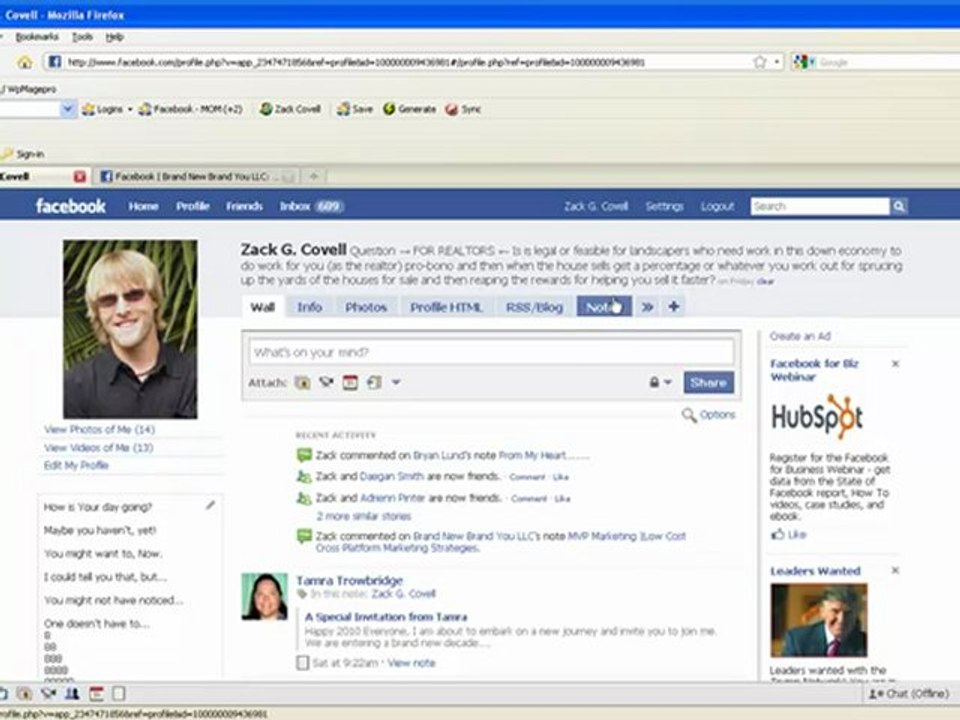Expand 2 more similar stories

(364, 516)
